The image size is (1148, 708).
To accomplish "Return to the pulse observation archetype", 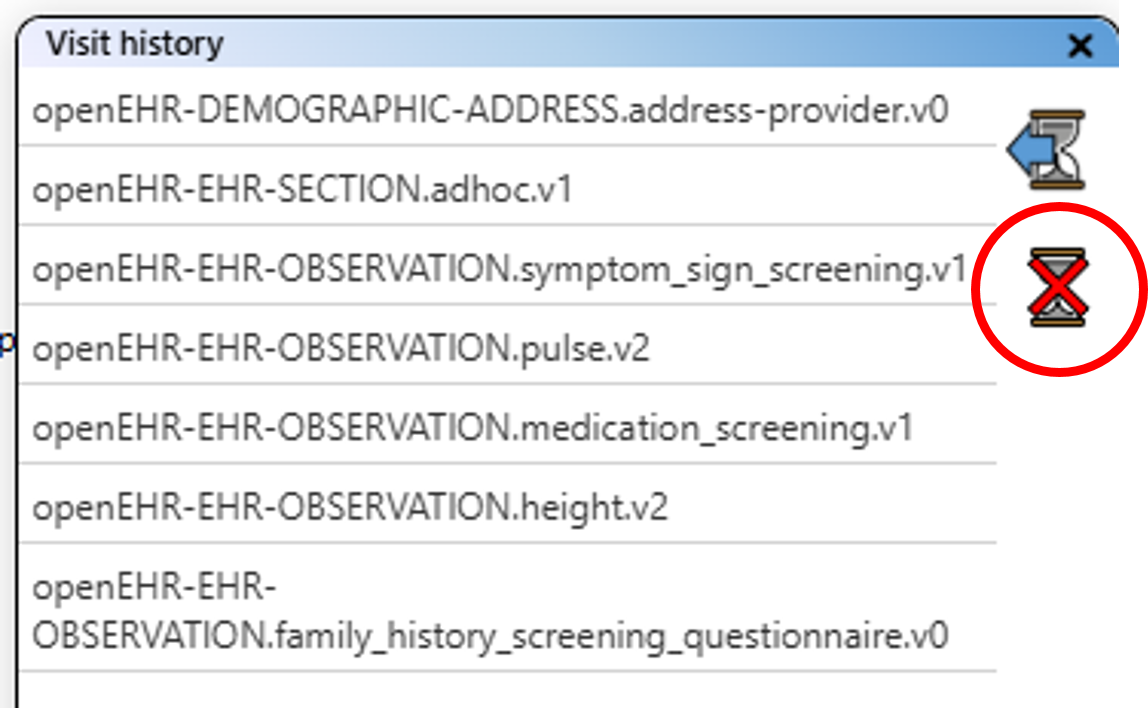I will click(x=341, y=349).
